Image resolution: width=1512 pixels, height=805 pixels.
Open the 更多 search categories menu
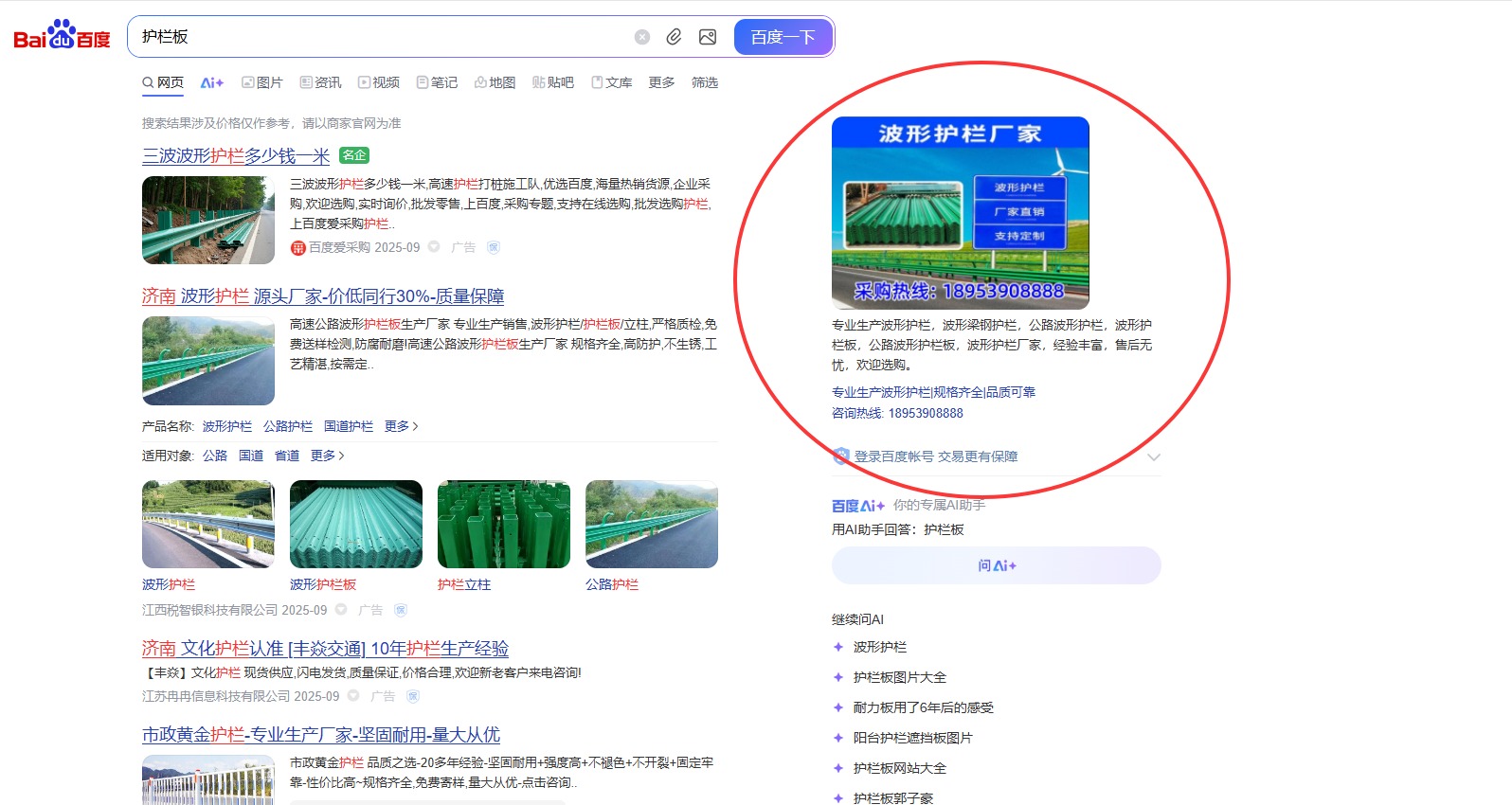[661, 82]
